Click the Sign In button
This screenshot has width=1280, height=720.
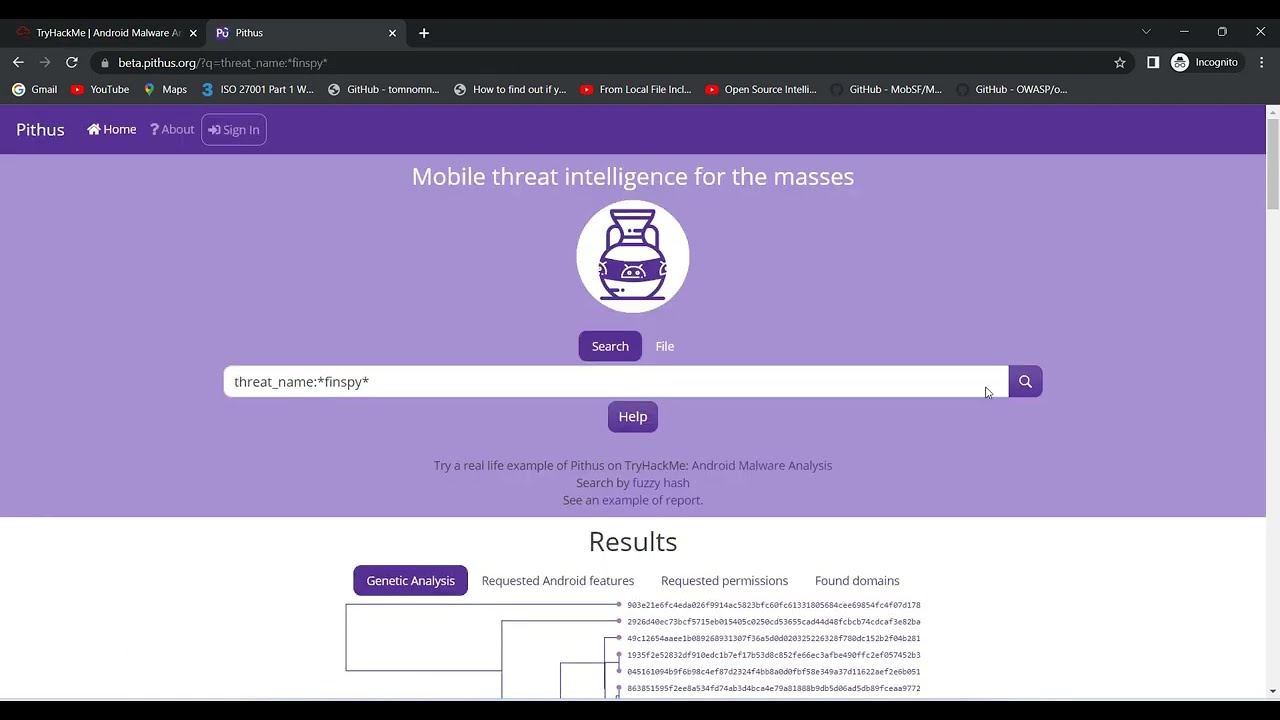(234, 130)
